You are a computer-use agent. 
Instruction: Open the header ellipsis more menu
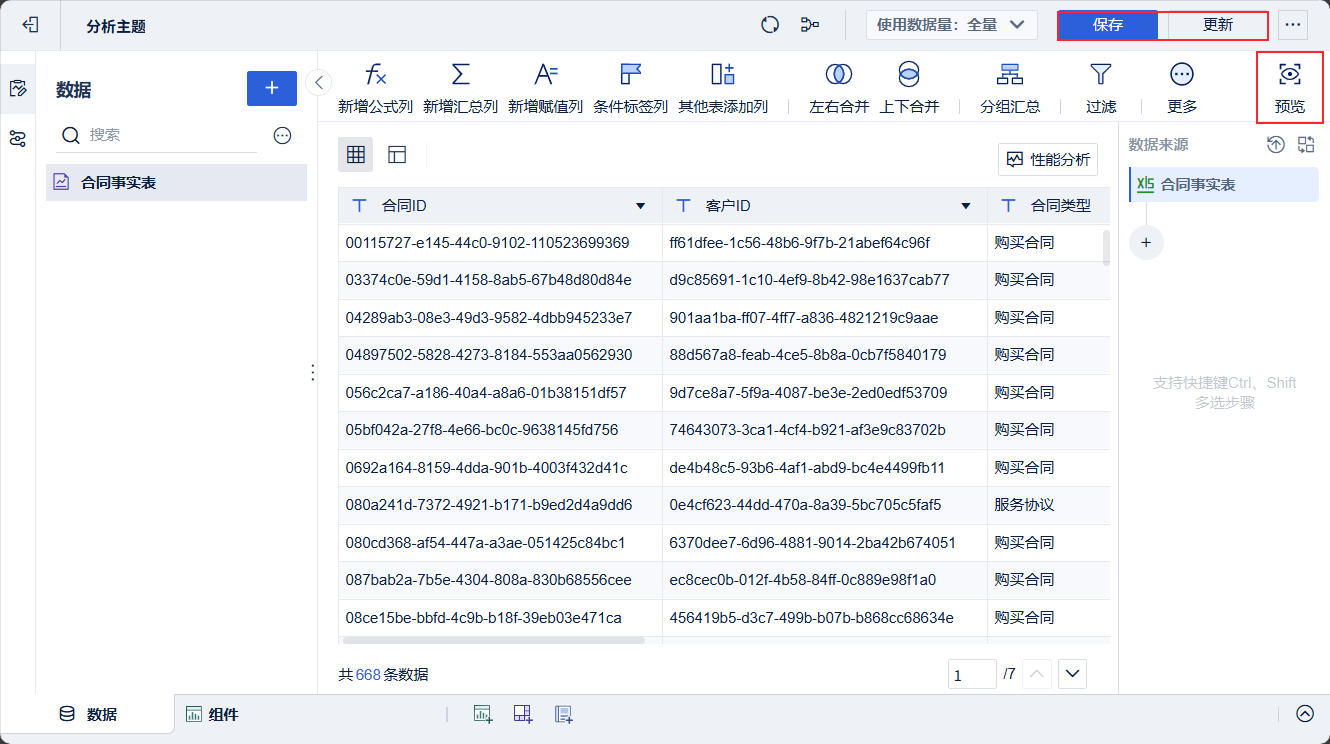(1293, 25)
